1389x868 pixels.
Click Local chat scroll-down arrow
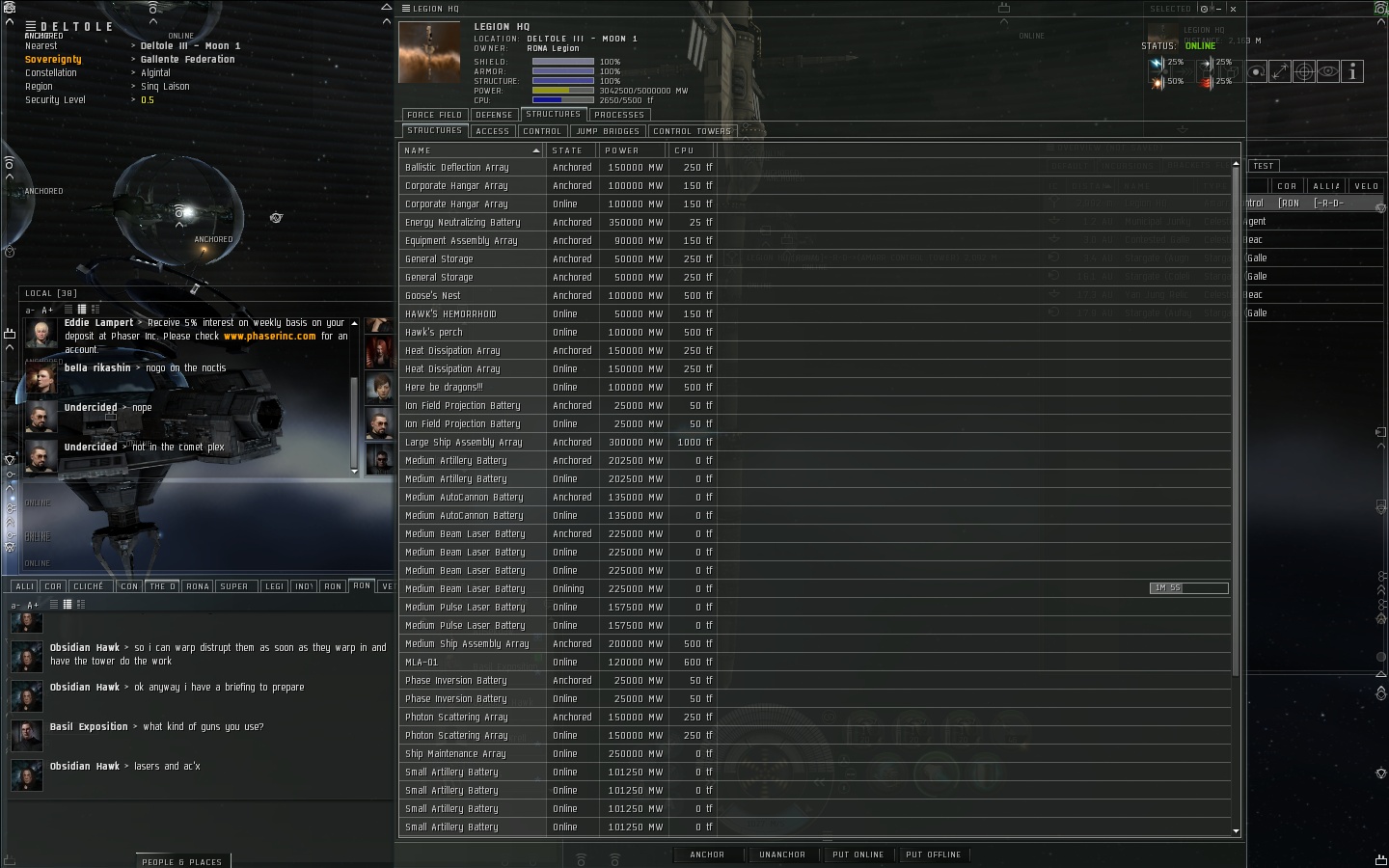coord(354,471)
